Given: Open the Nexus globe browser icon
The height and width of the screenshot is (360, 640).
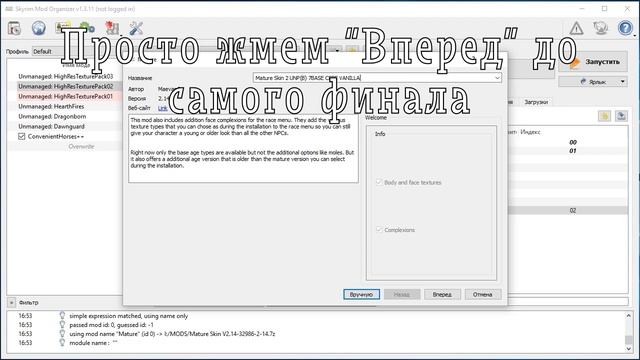Looking at the screenshot, I should point(39,28).
